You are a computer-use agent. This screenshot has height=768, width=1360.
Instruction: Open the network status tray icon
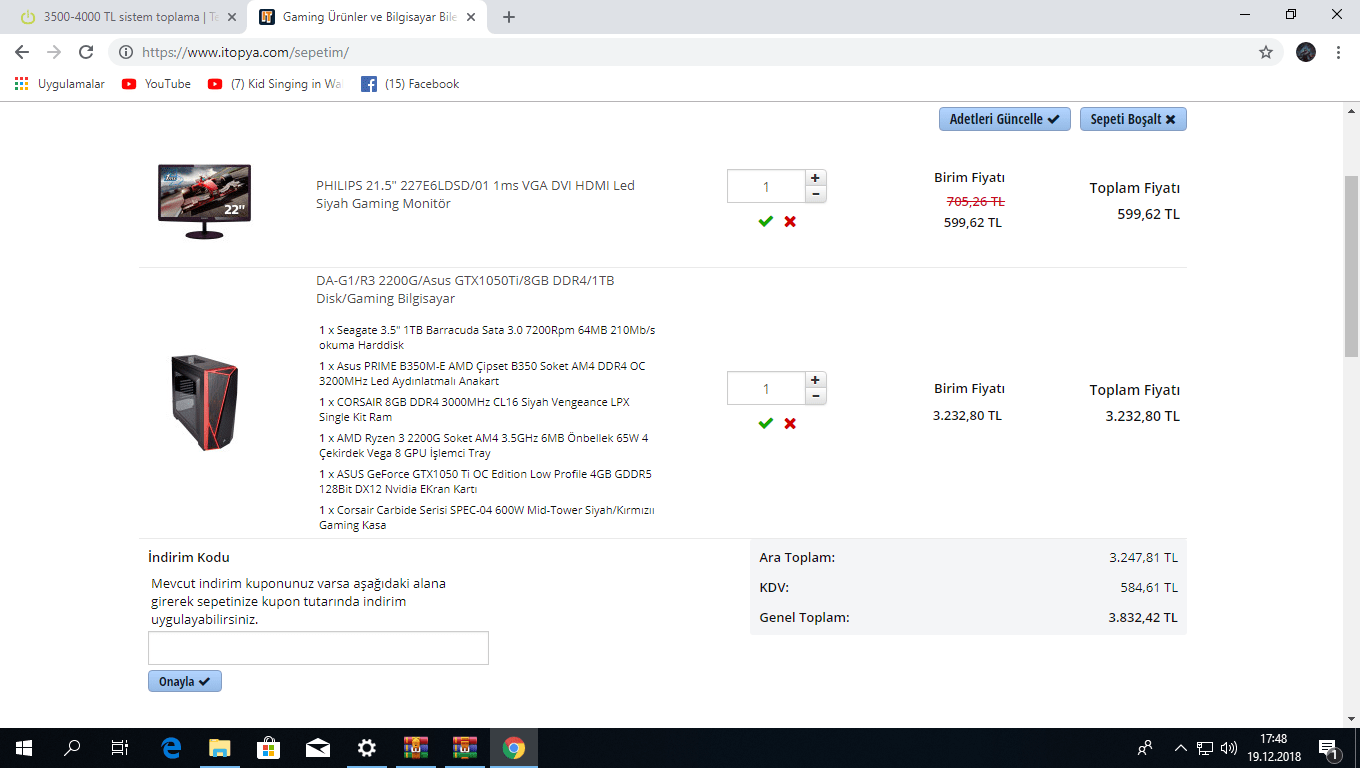pos(1205,748)
